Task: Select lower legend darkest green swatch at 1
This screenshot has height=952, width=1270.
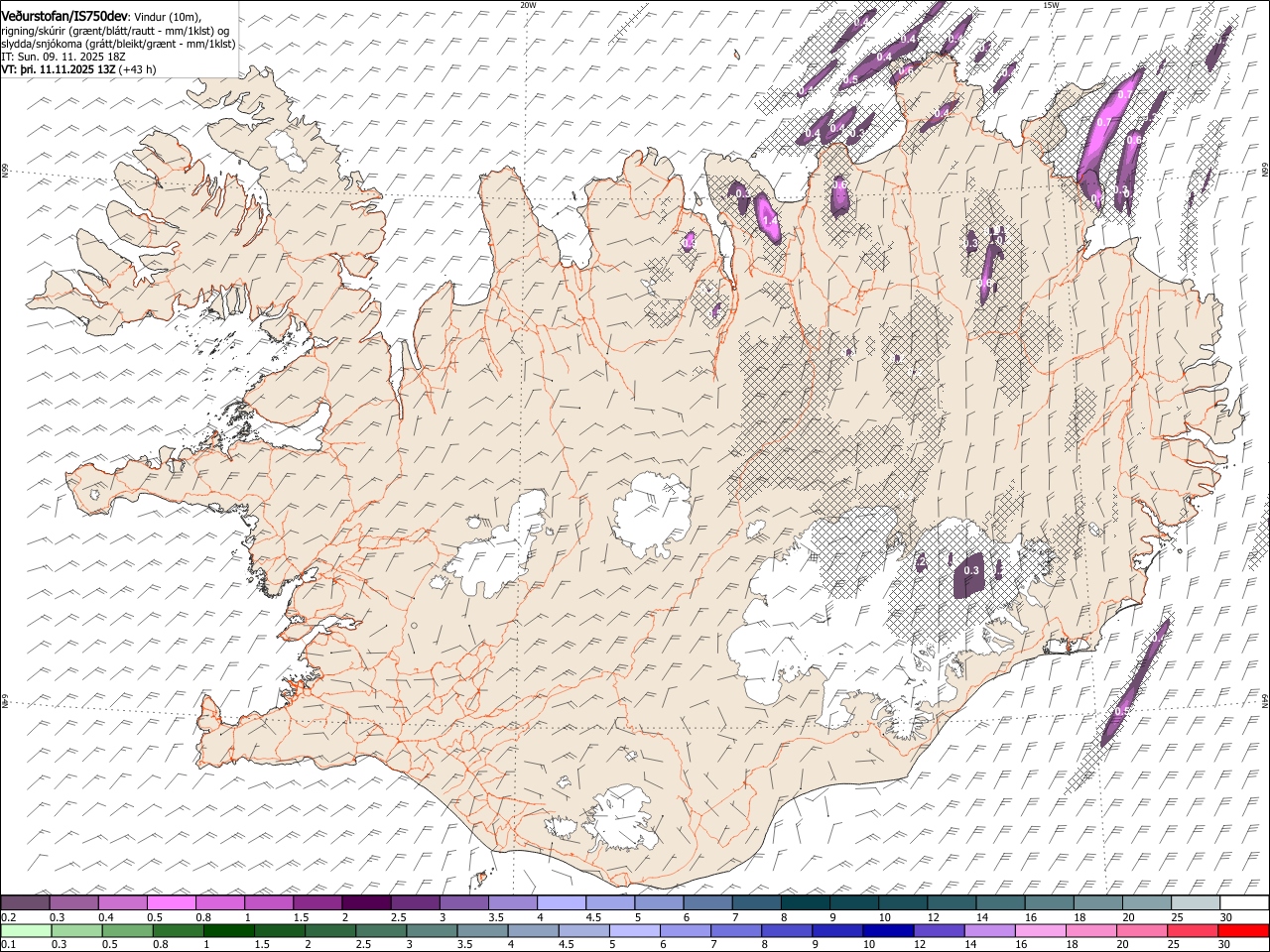Action: click(x=229, y=930)
